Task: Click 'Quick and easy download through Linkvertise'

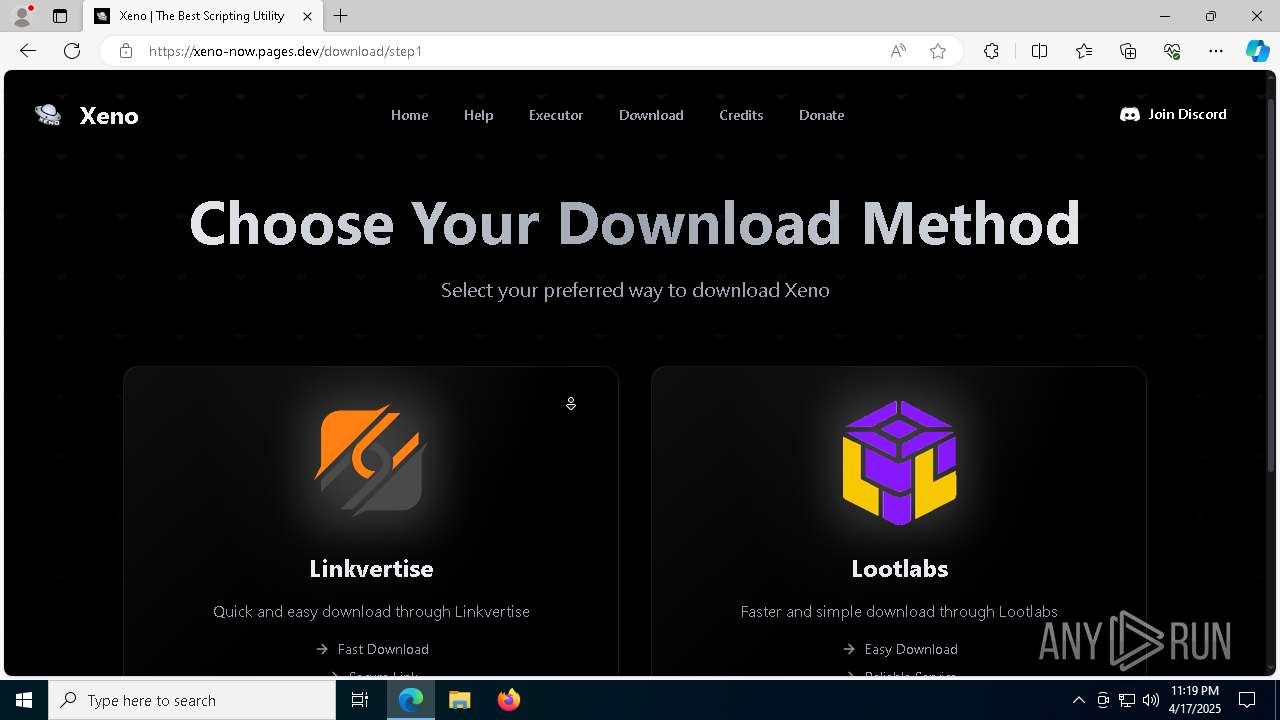Action: coord(371,611)
